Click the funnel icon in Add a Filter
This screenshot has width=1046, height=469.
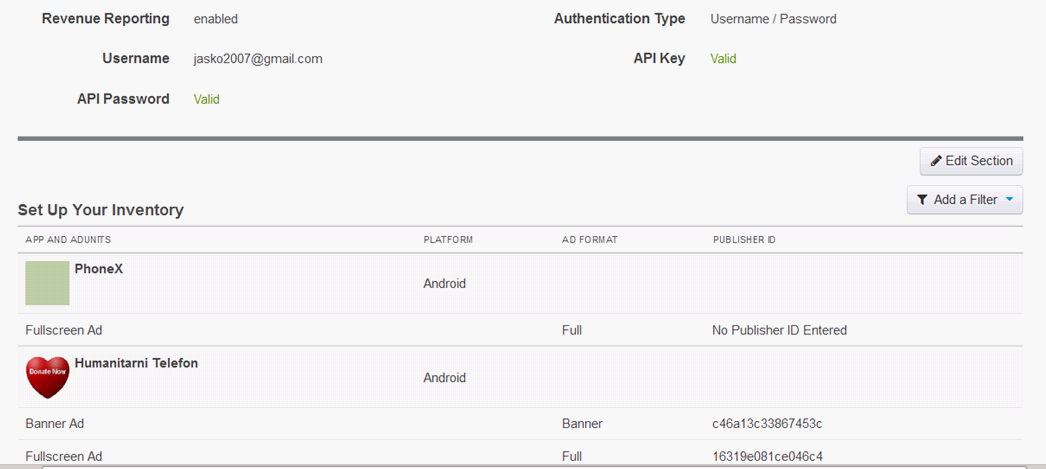(x=922, y=199)
